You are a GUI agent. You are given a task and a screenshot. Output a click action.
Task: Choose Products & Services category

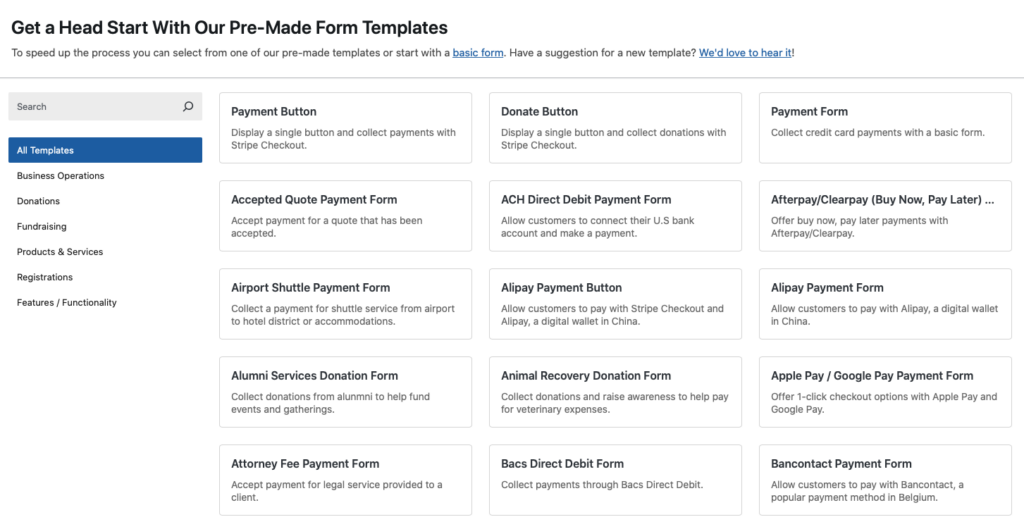pos(60,252)
